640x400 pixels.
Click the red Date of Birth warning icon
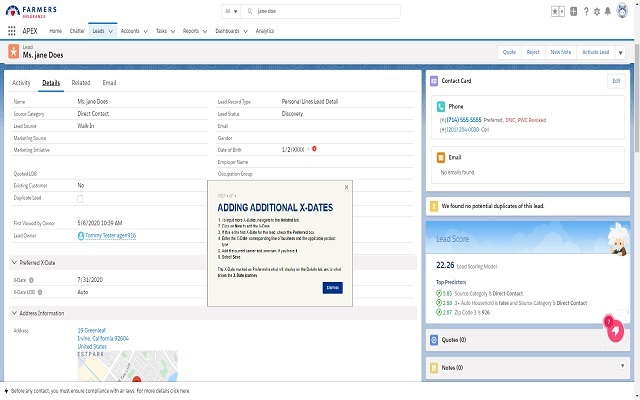[314, 149]
